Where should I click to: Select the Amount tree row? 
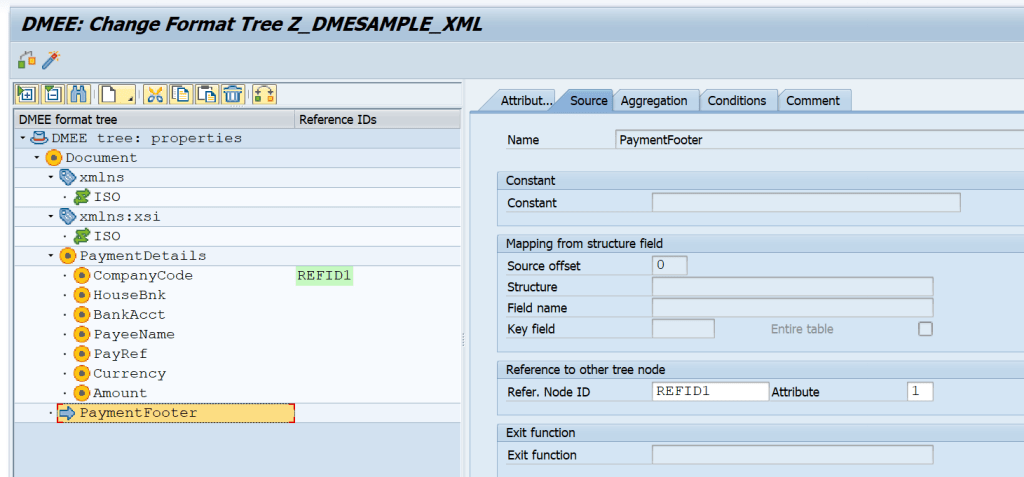pos(238,393)
